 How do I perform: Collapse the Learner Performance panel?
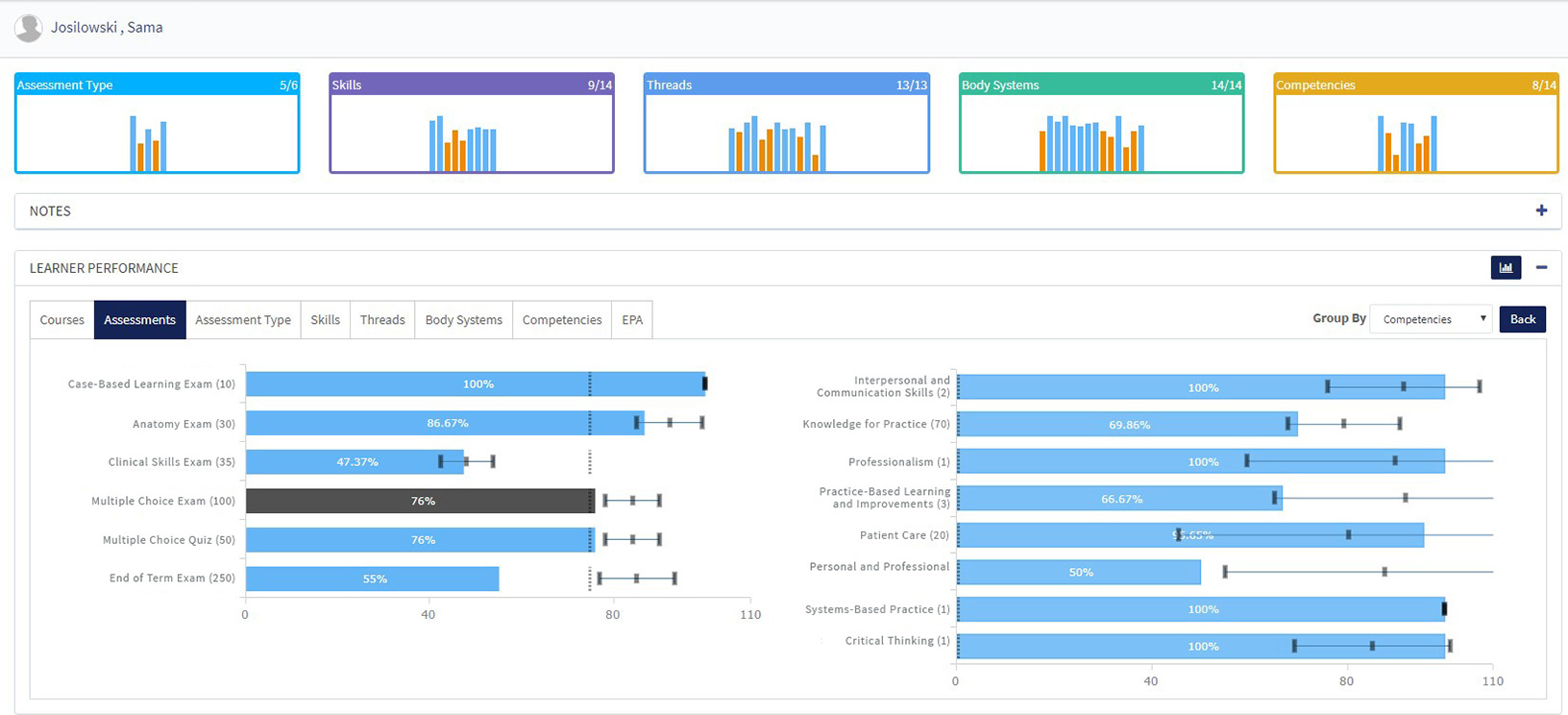coord(1541,268)
